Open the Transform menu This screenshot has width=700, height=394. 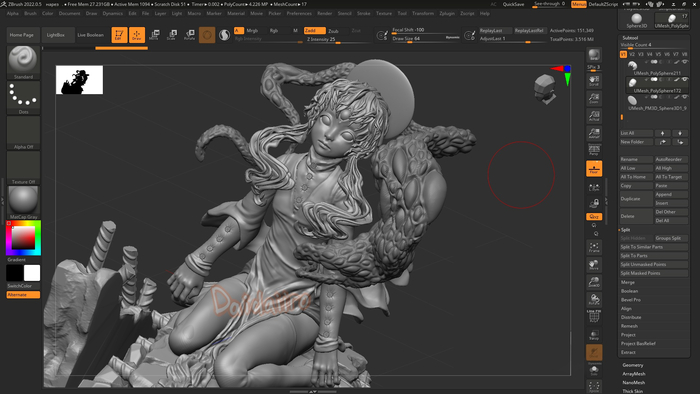[x=422, y=13]
